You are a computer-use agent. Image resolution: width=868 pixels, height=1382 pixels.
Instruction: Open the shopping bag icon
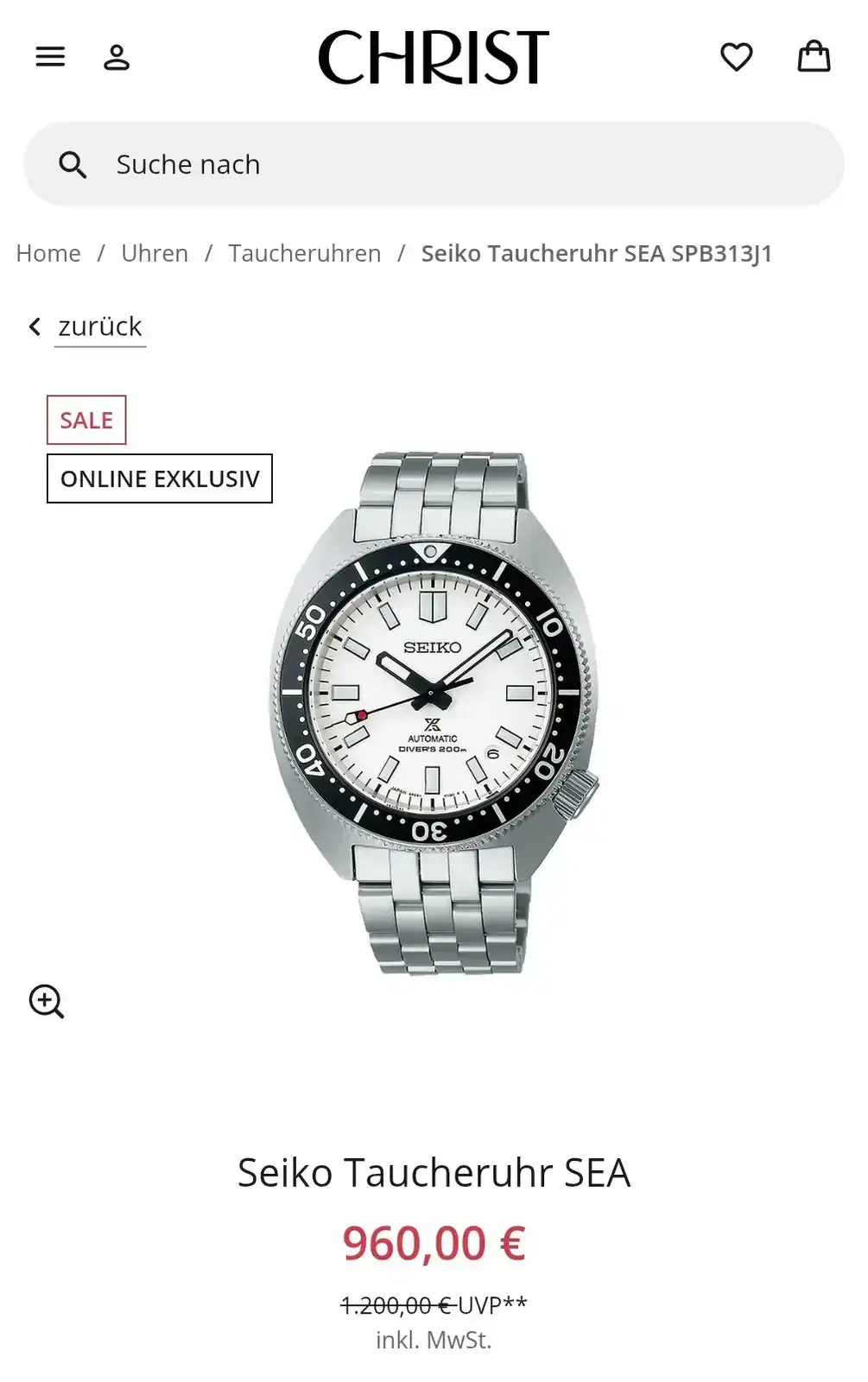click(814, 56)
